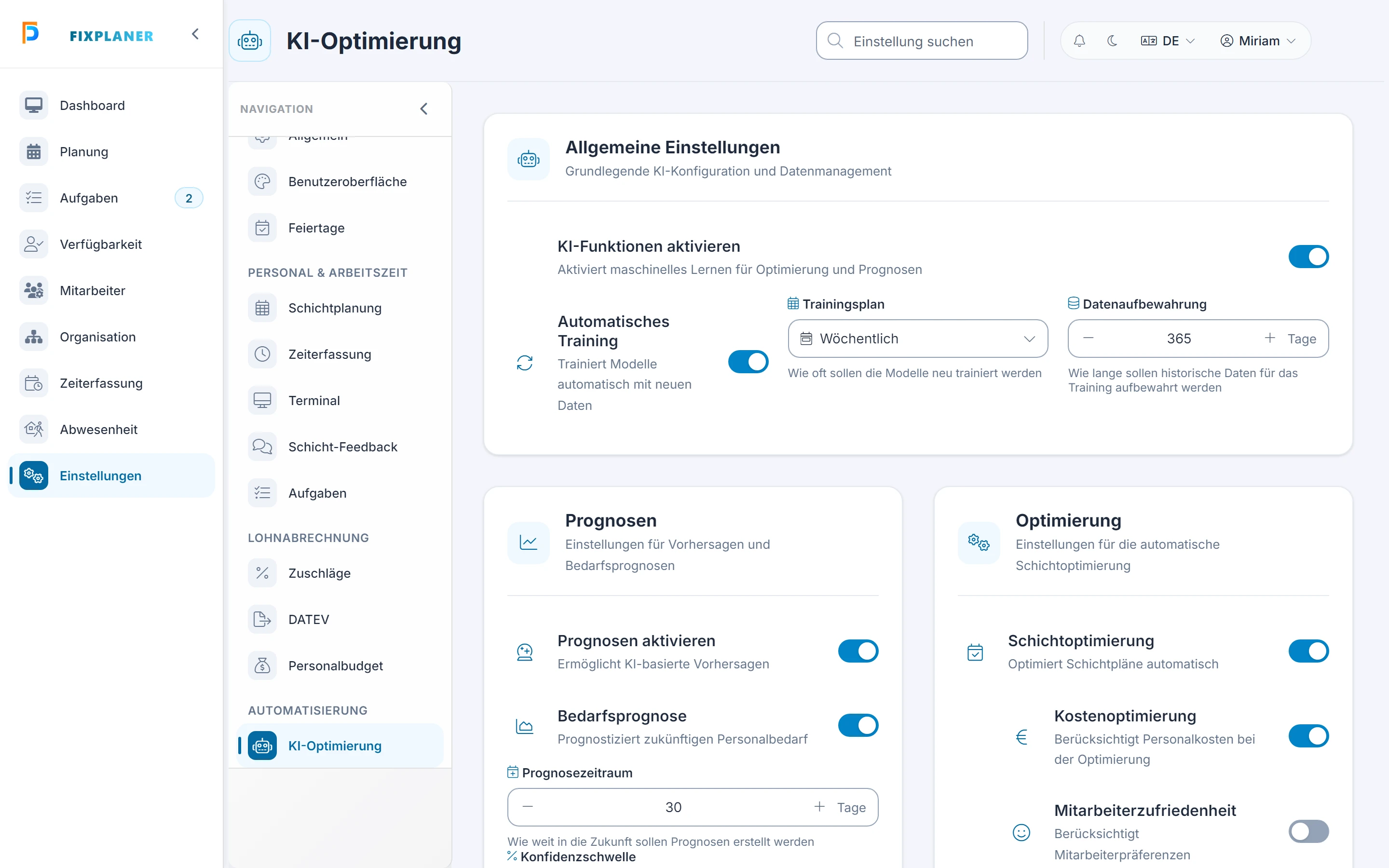Image resolution: width=1389 pixels, height=868 pixels.
Task: Click the Aufgaben badge showing 2
Action: click(x=189, y=198)
